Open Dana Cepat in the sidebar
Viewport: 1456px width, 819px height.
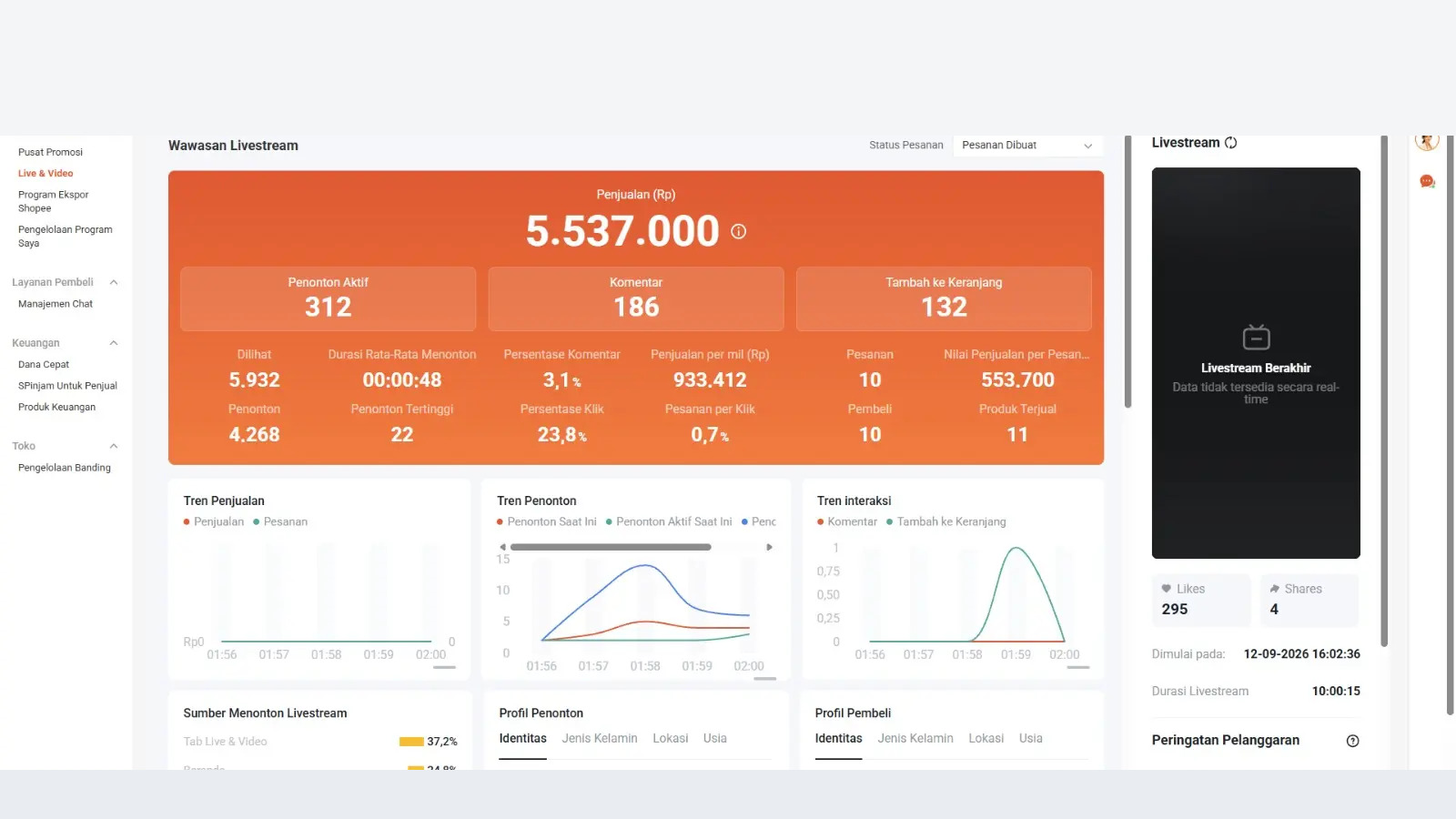coord(44,365)
